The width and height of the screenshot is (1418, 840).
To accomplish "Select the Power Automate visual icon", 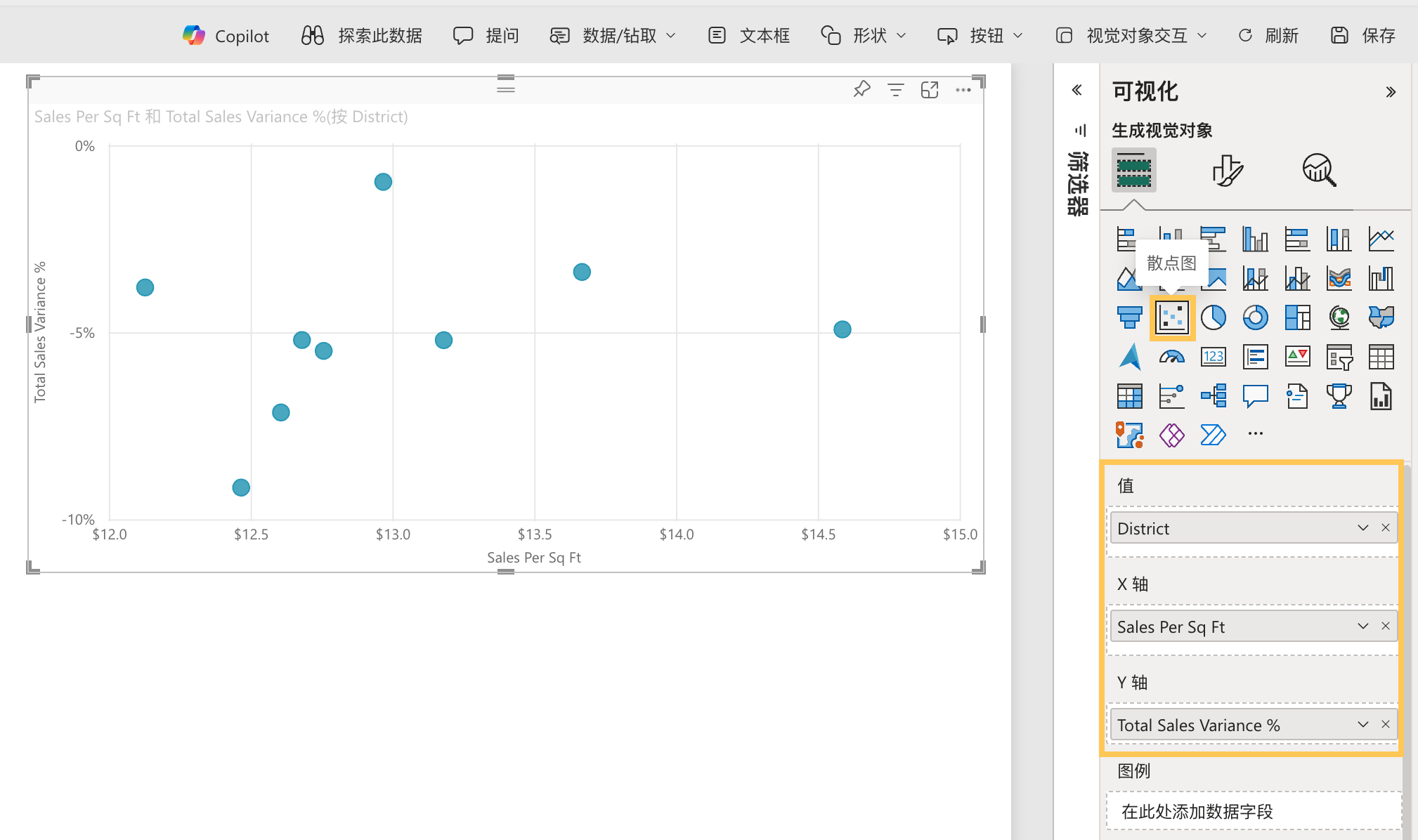I will pyautogui.click(x=1213, y=435).
